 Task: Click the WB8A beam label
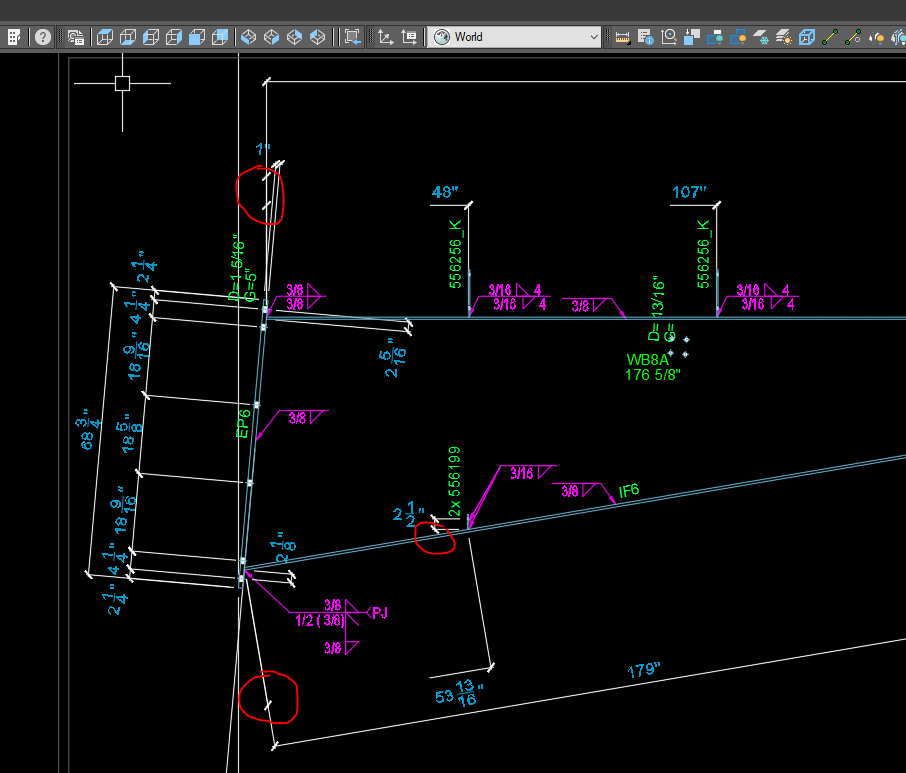click(648, 358)
